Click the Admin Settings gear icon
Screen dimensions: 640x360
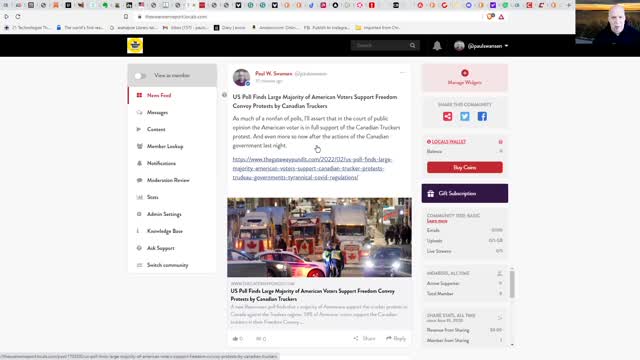[x=139, y=214]
